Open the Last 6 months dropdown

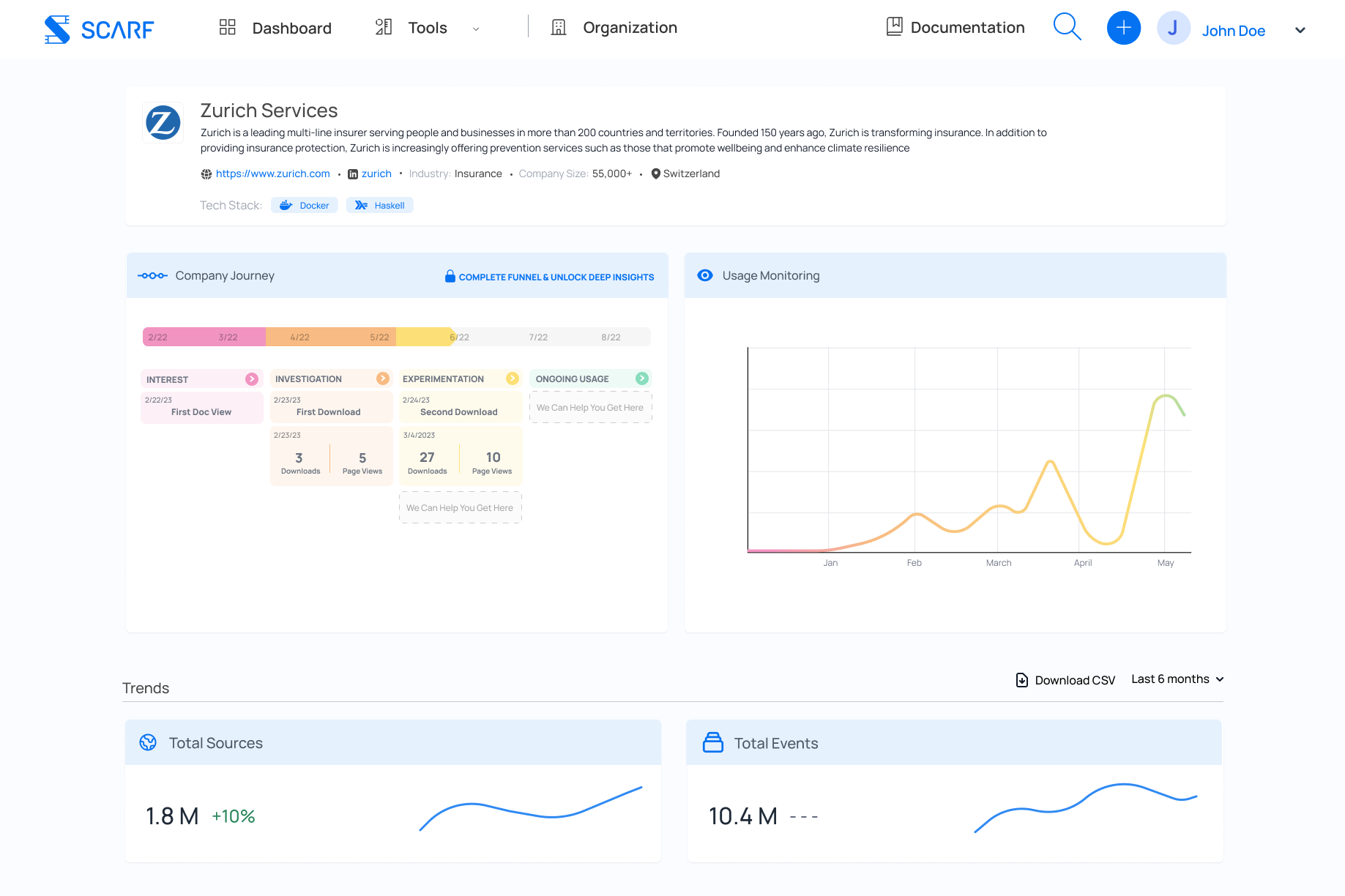pyautogui.click(x=1177, y=679)
